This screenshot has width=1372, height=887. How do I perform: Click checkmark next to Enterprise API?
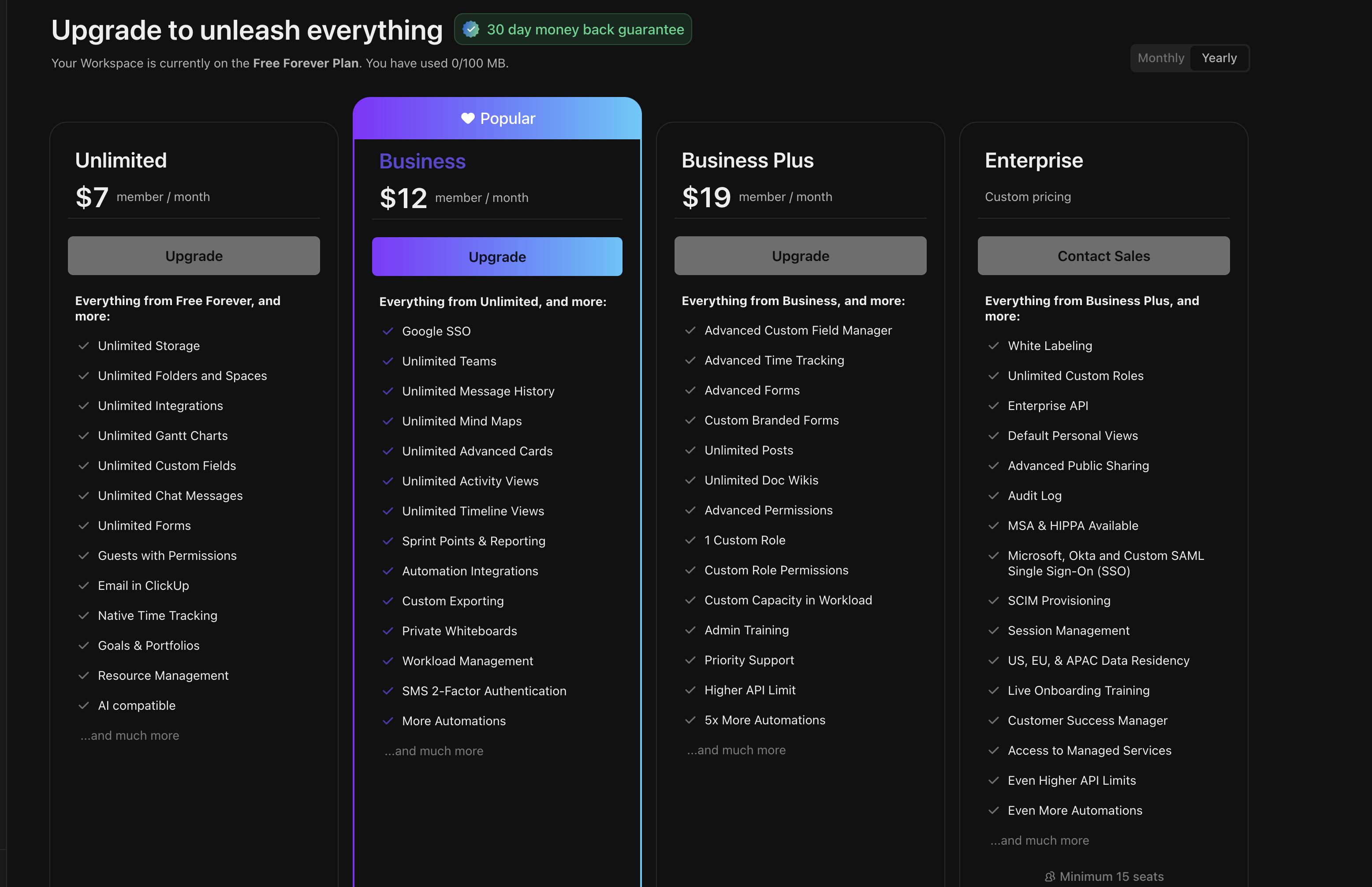click(x=994, y=406)
